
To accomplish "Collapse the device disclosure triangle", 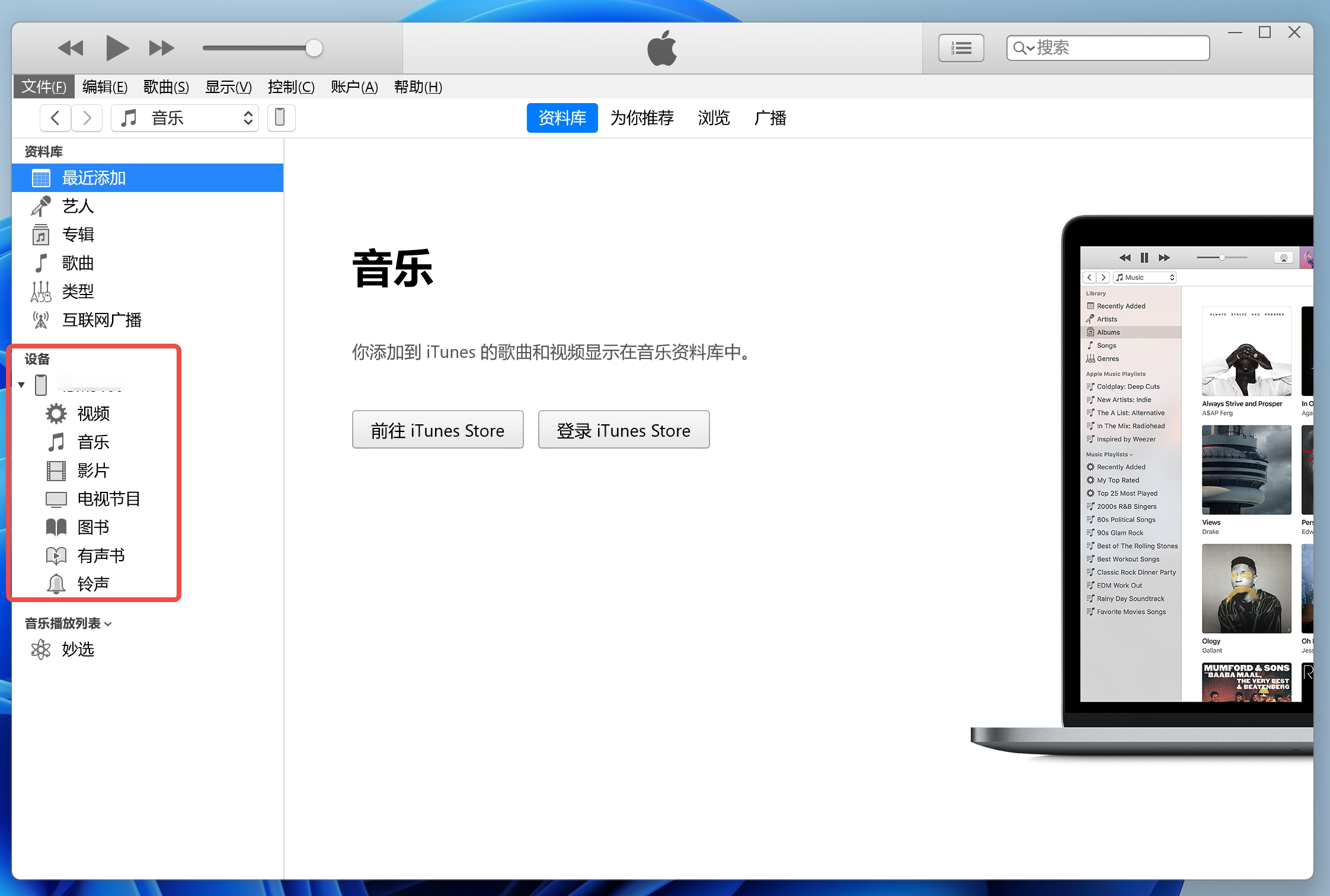I will coord(21,385).
